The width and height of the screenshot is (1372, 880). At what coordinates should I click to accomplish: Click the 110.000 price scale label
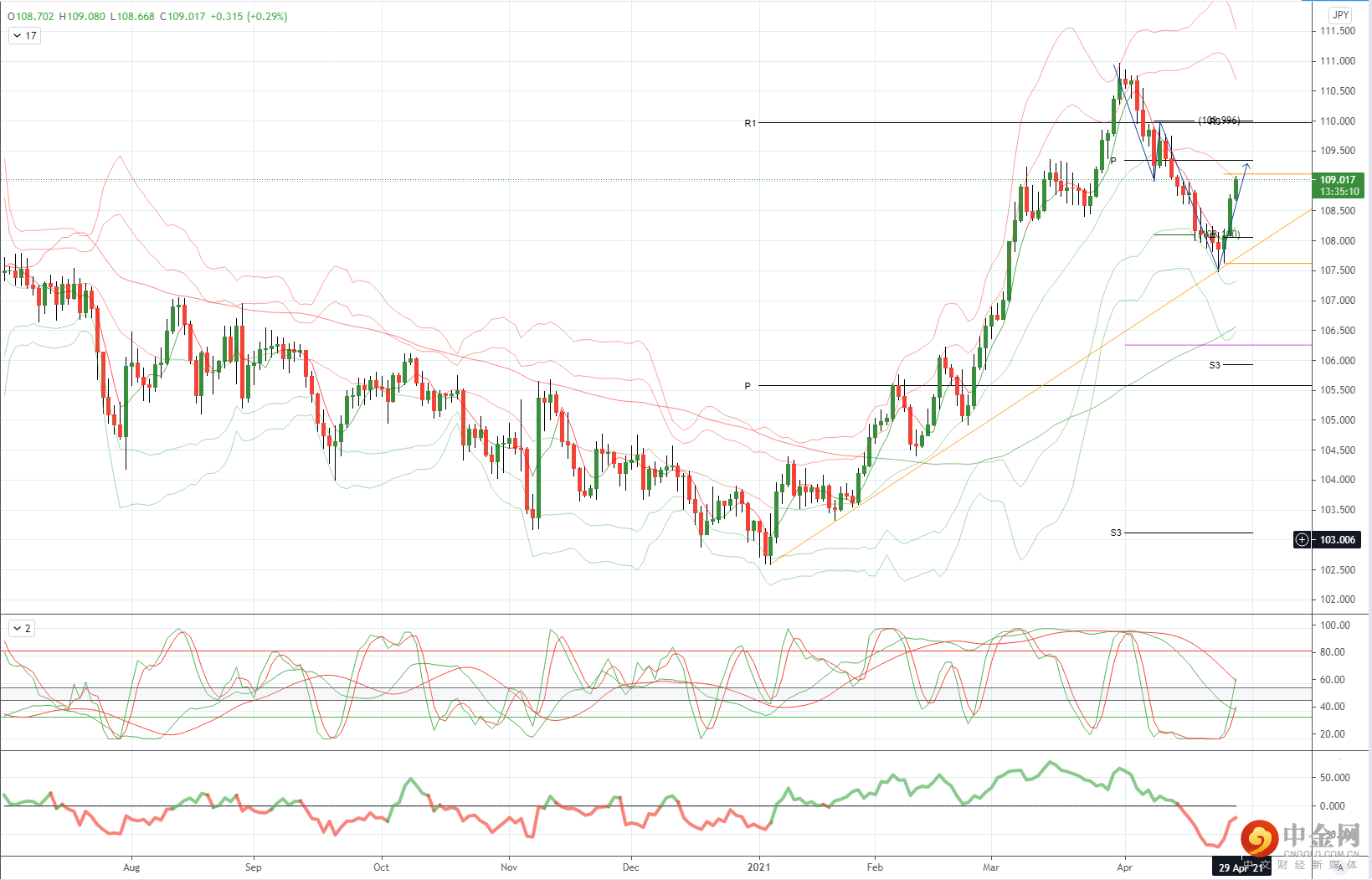tap(1338, 121)
